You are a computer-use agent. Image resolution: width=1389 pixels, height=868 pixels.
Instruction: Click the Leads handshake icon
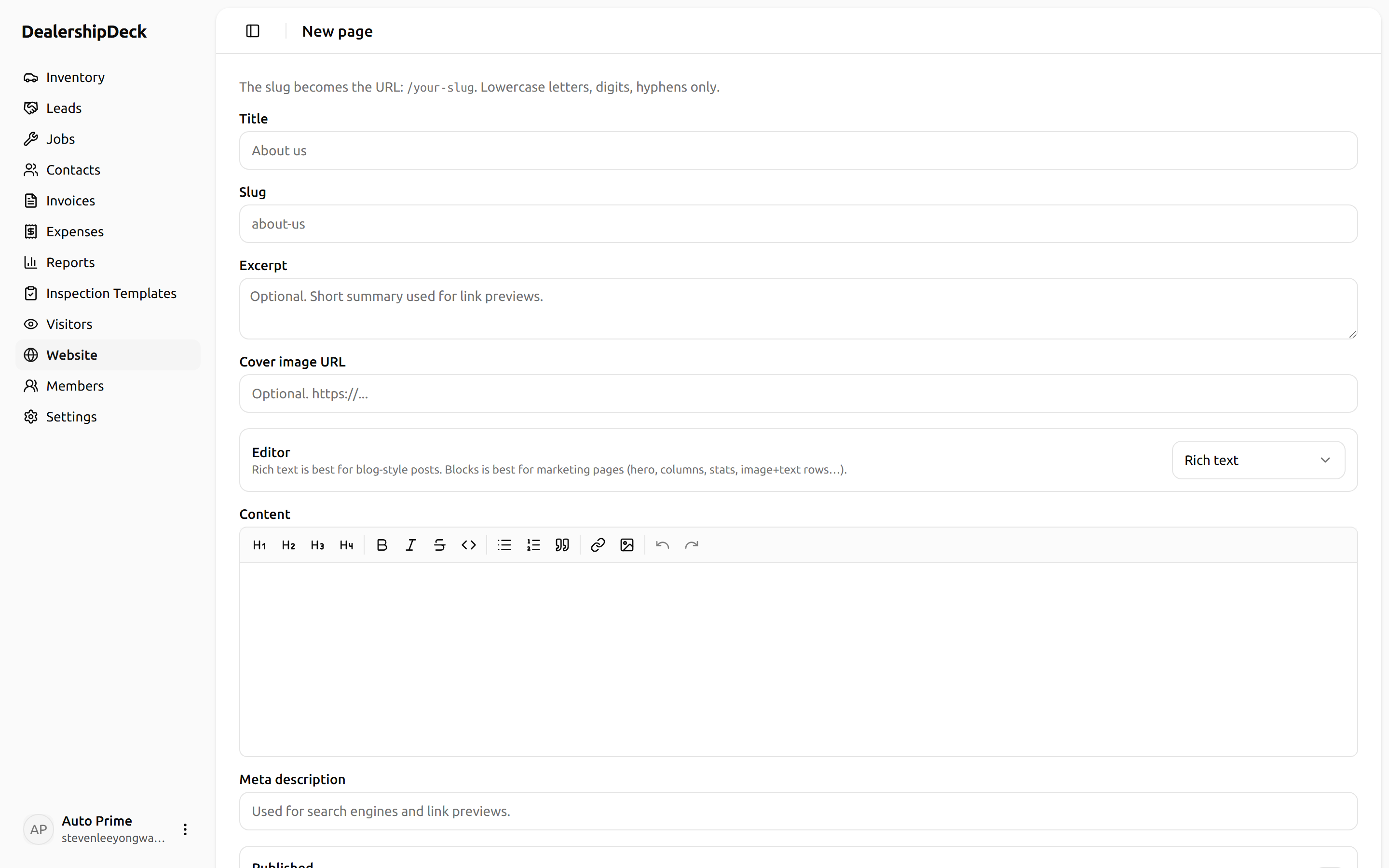click(31, 108)
